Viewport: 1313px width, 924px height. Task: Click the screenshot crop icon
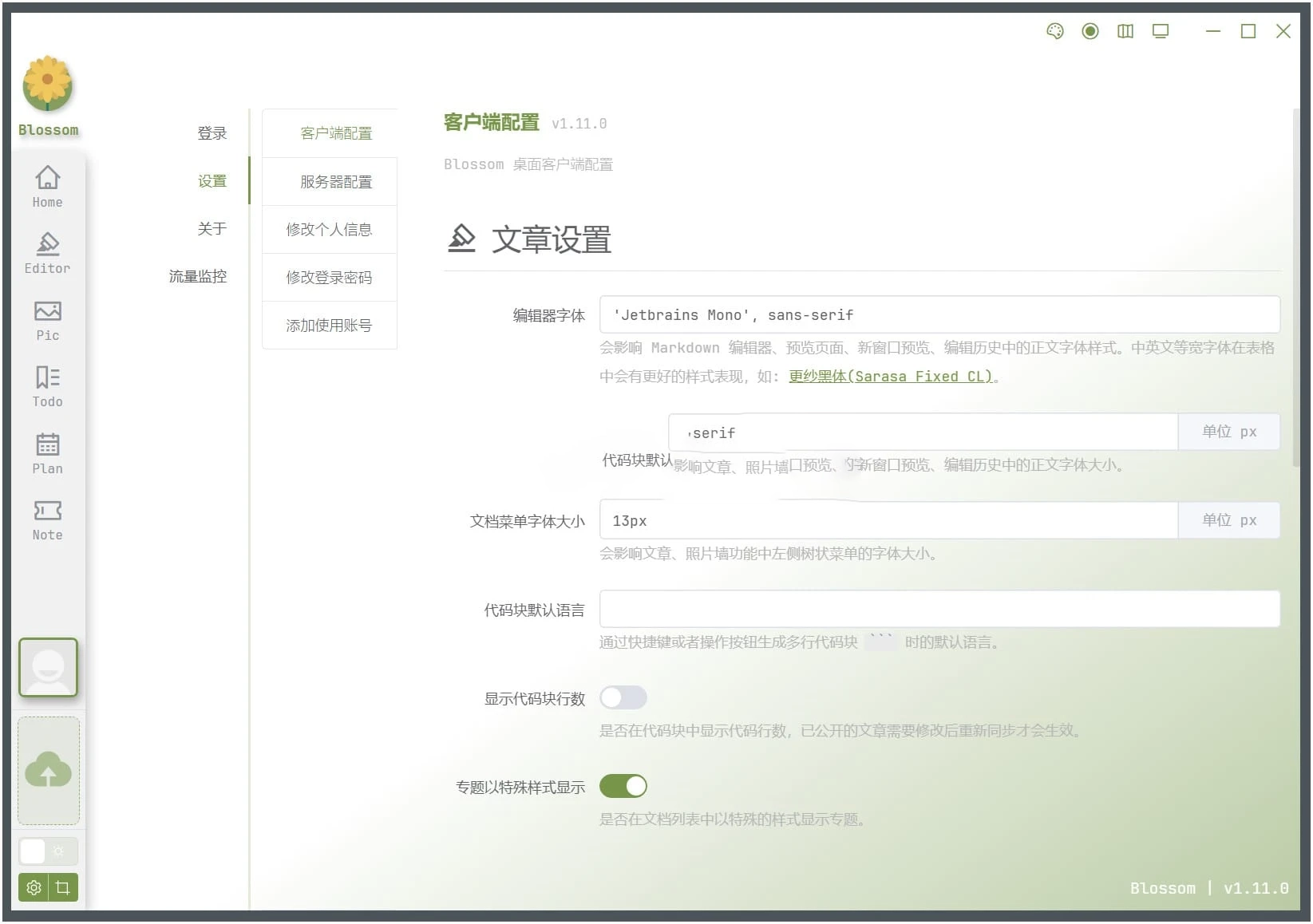coord(63,887)
